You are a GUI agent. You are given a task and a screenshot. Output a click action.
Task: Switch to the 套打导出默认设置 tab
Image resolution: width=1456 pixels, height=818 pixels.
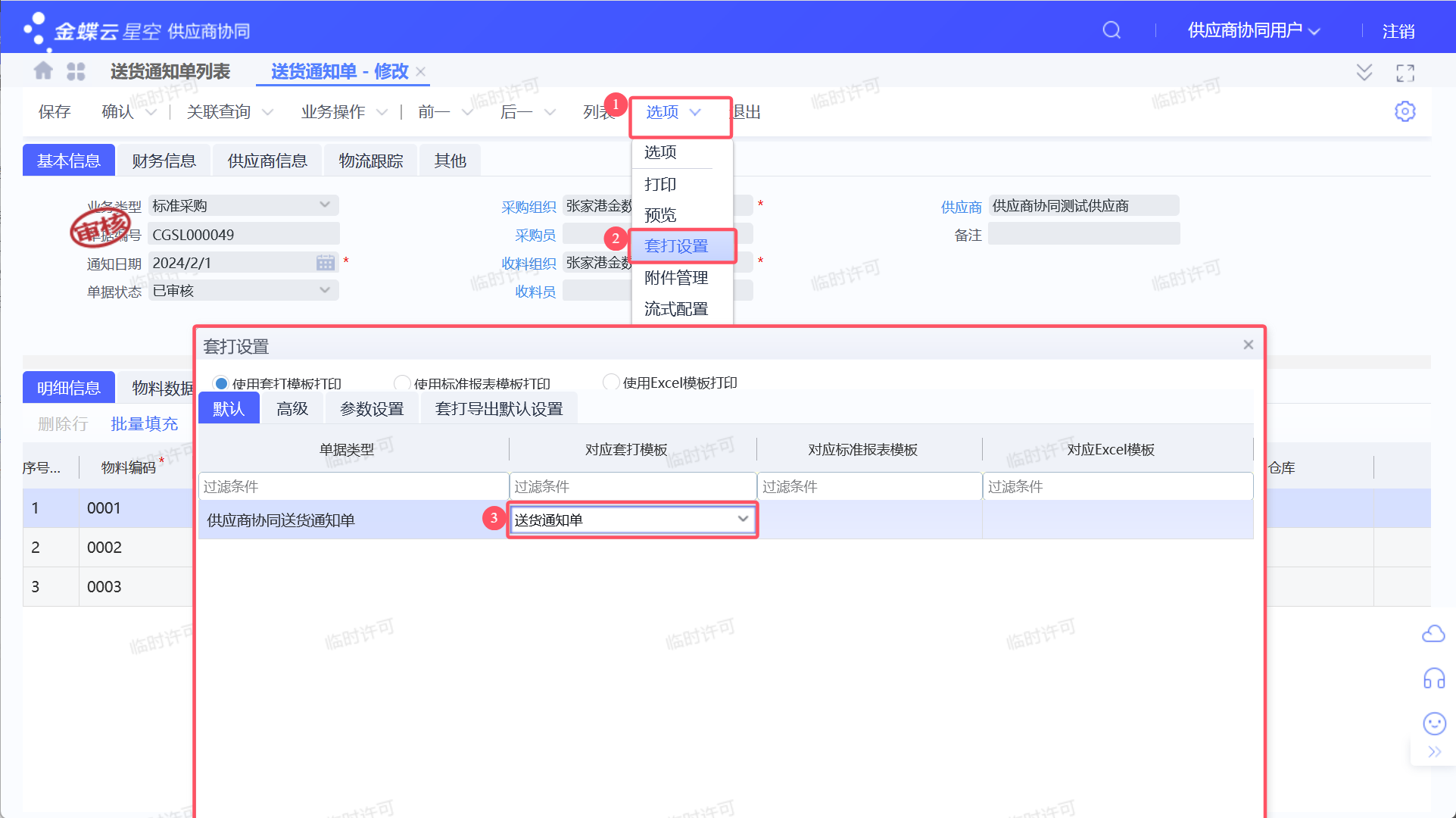click(x=499, y=409)
